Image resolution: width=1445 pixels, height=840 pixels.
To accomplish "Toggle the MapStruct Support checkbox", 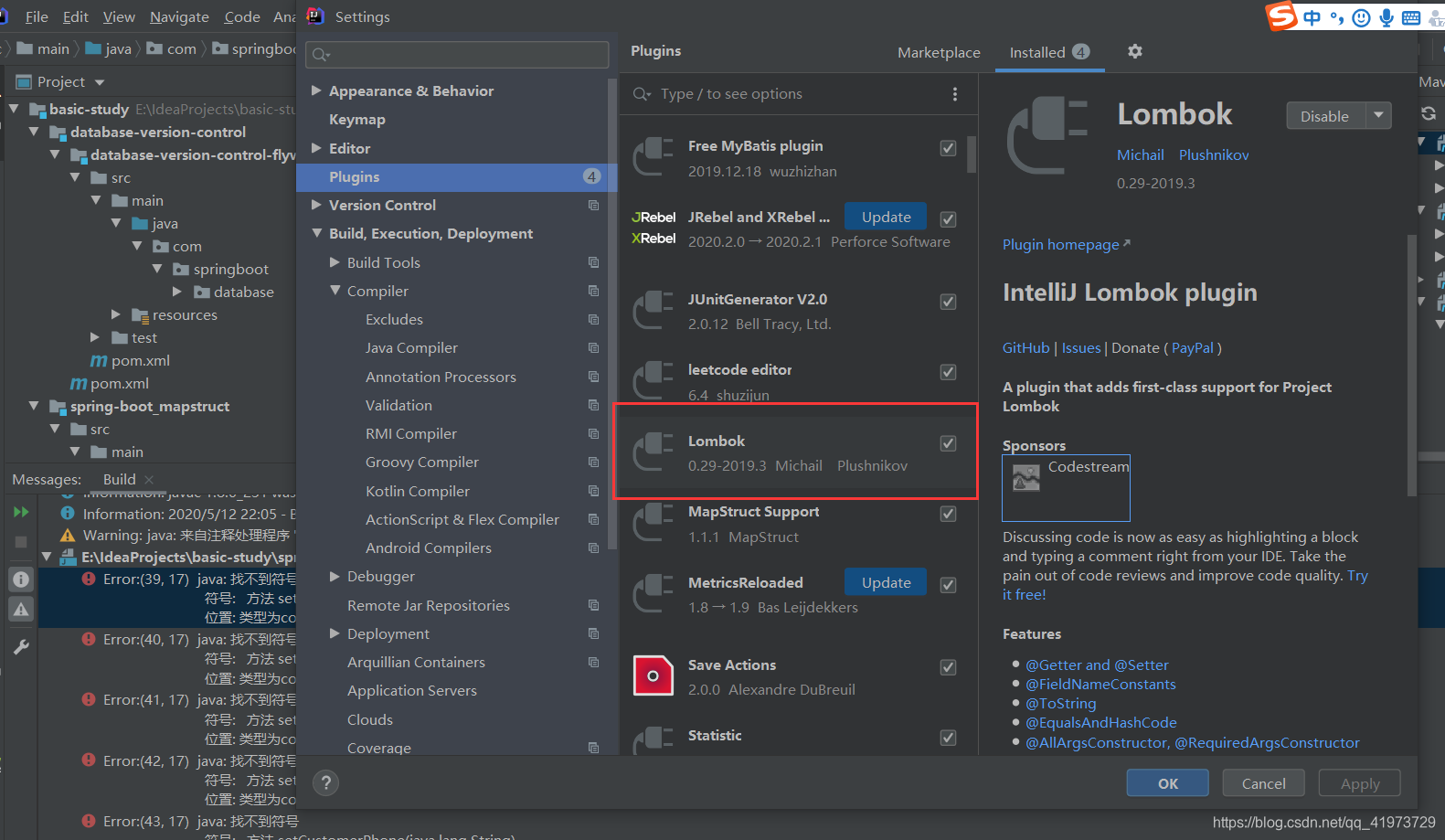I will (x=949, y=514).
